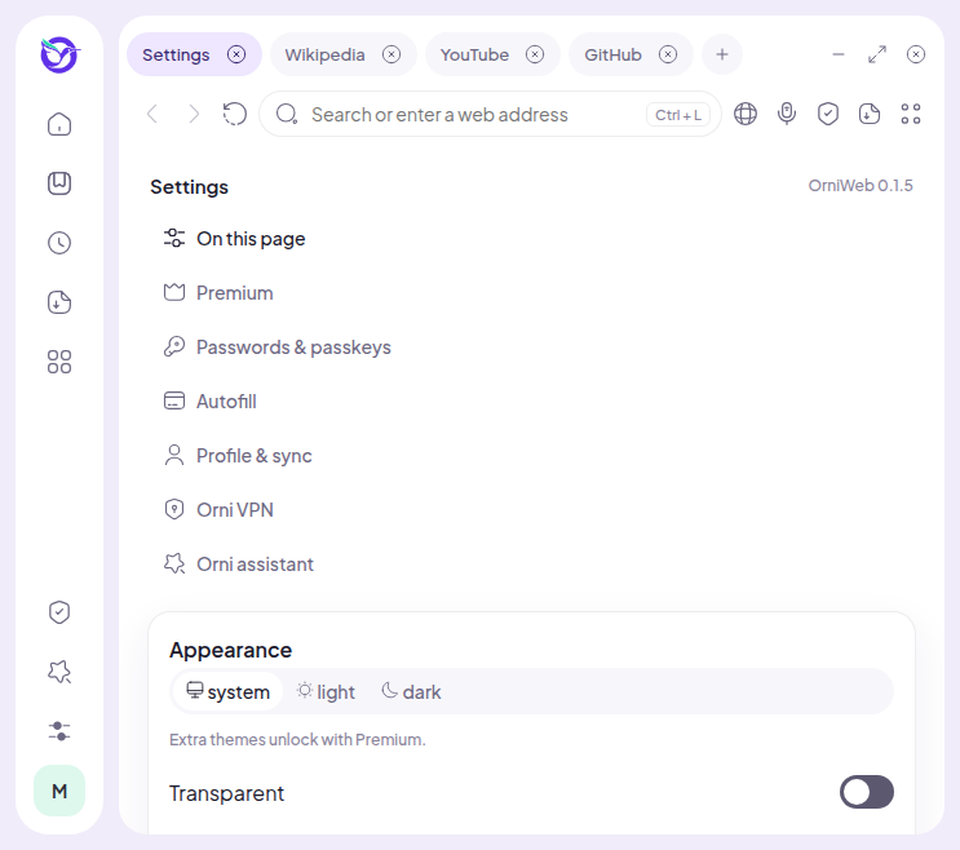Select the light theme option
This screenshot has width=960, height=850.
click(326, 691)
